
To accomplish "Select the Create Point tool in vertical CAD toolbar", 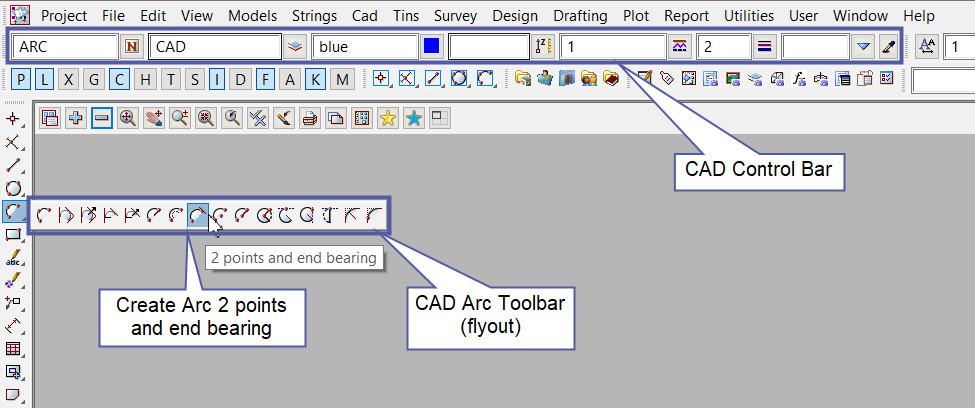I will 13,119.
